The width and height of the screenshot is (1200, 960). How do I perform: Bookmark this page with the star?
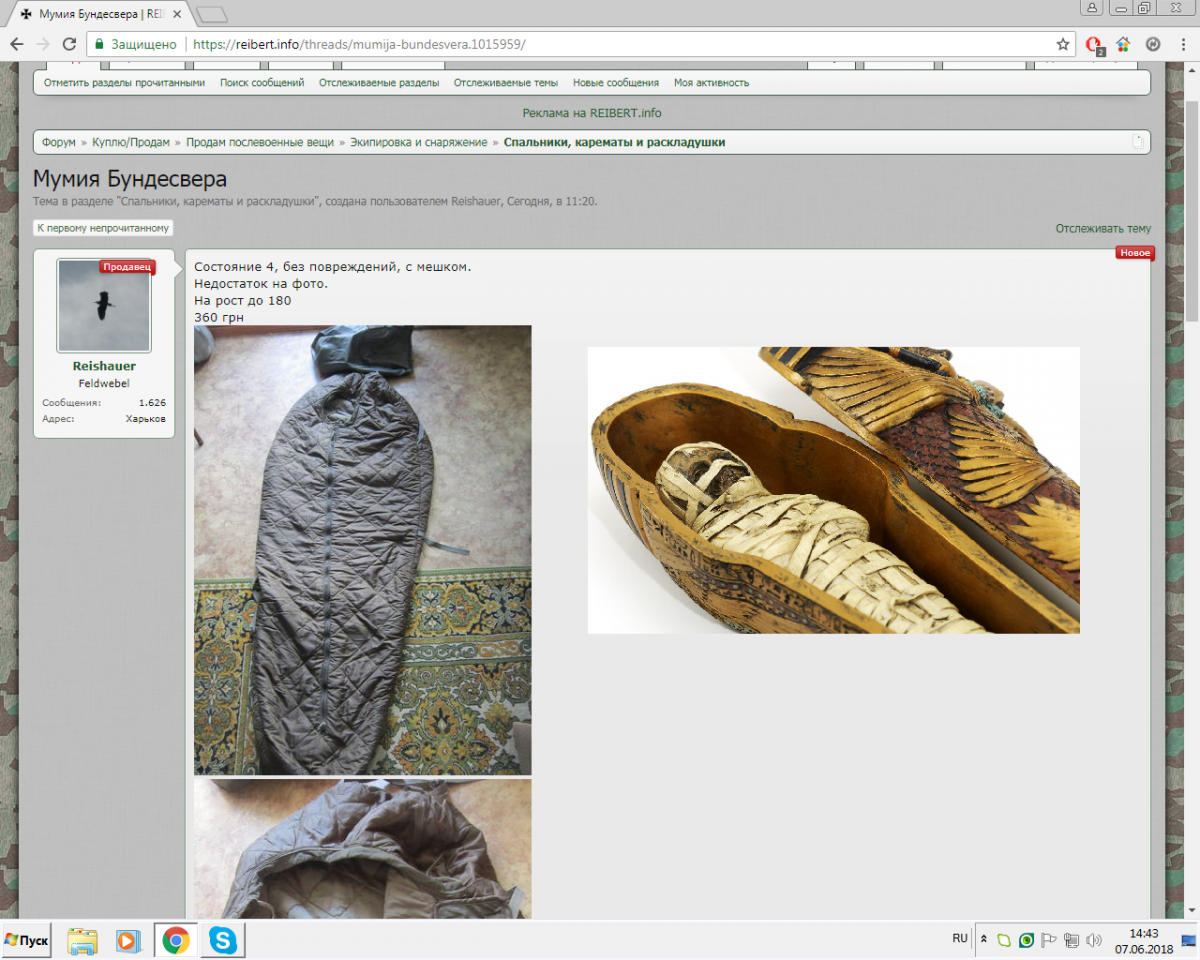[1063, 44]
